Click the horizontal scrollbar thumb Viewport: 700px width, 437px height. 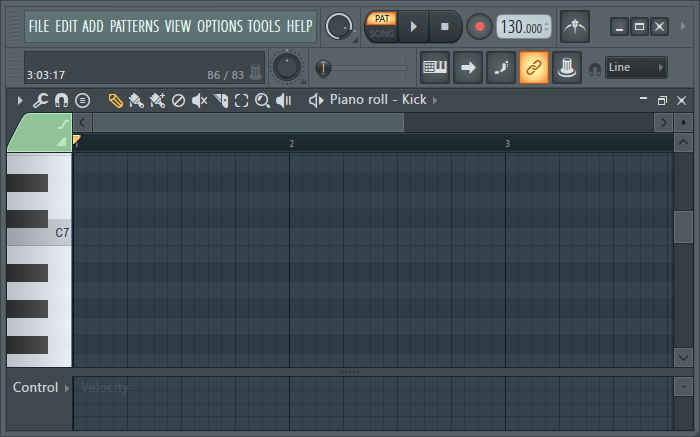(x=248, y=122)
